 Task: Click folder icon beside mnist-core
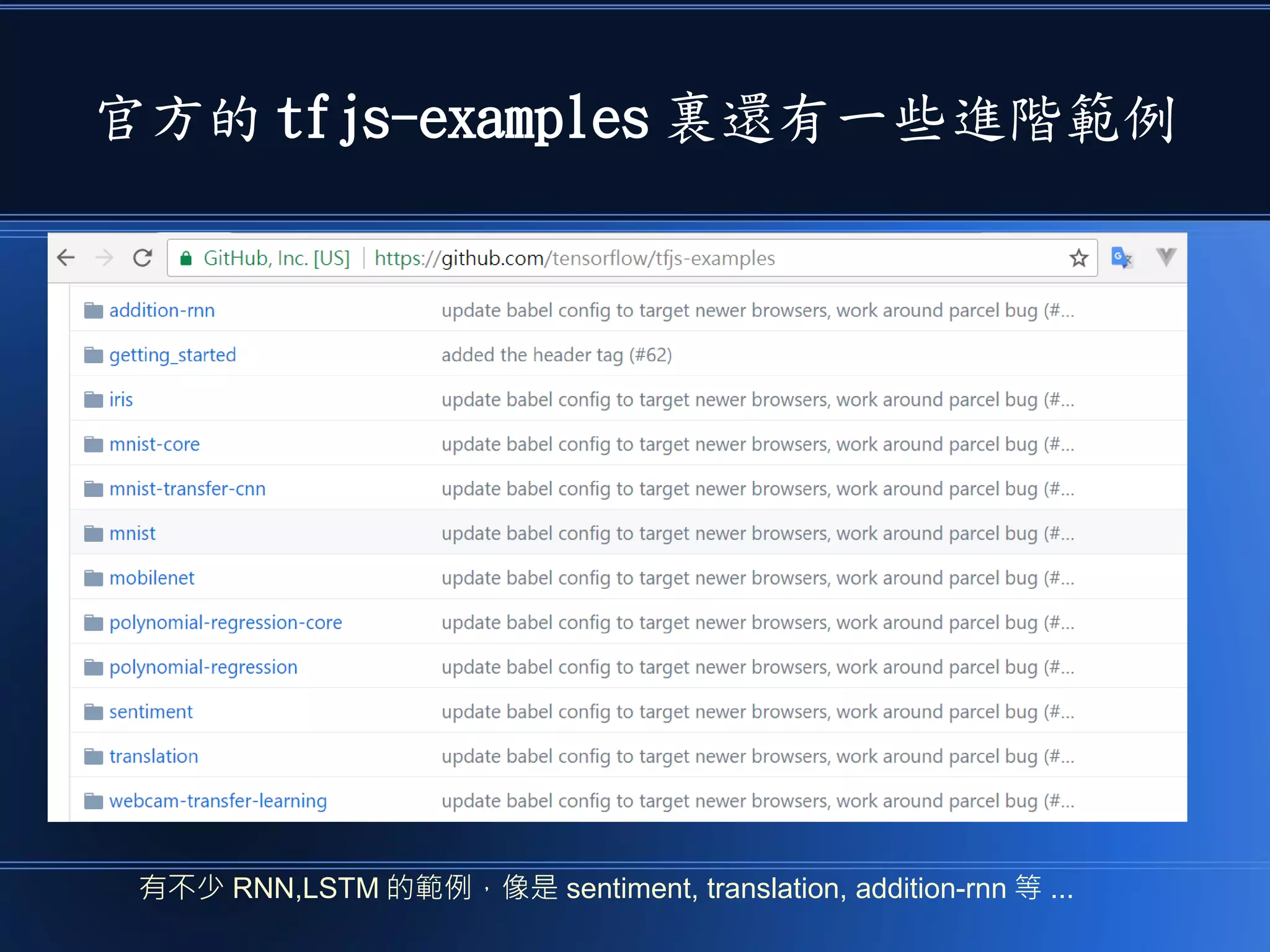[94, 444]
